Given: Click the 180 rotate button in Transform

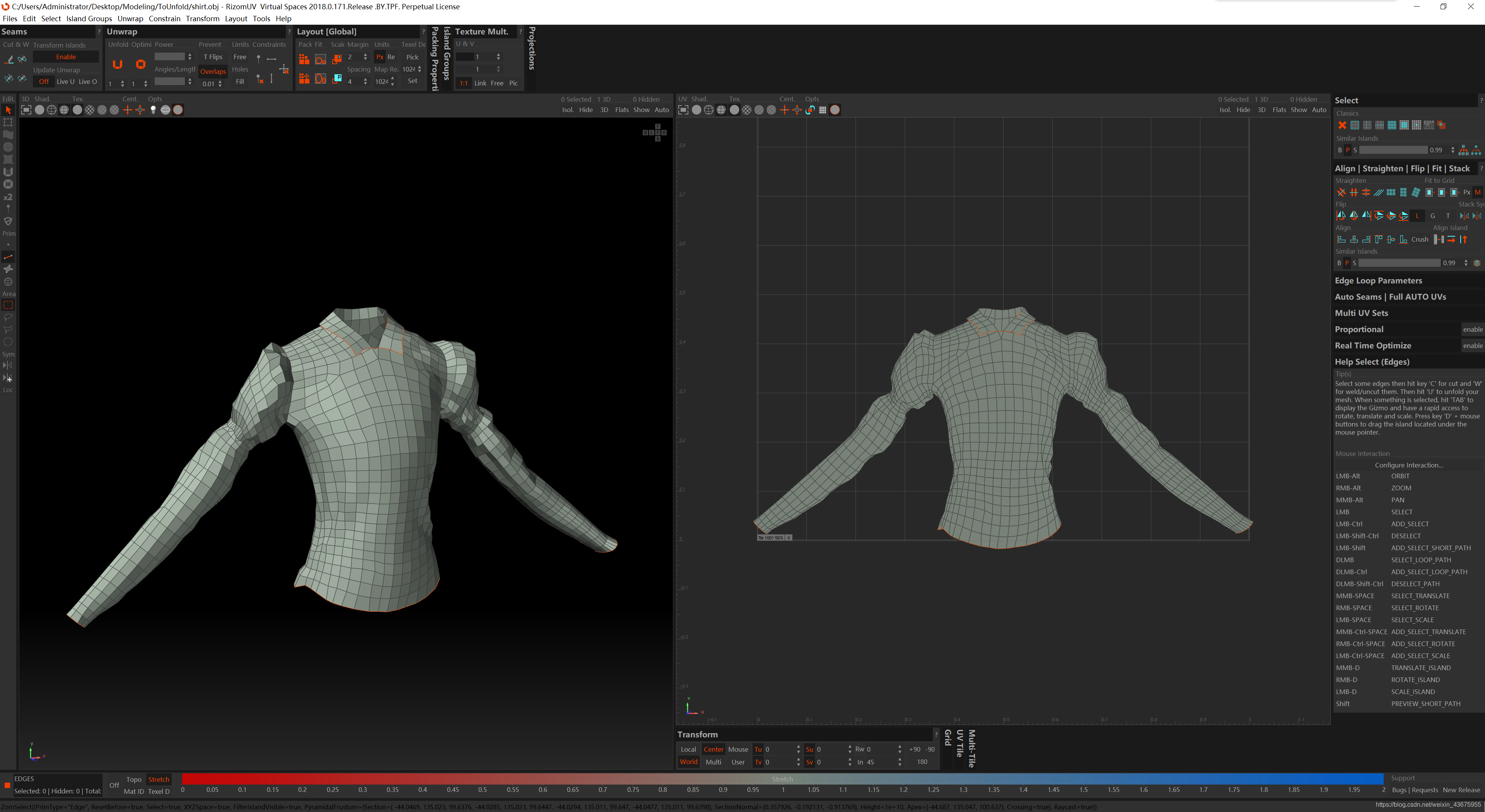Looking at the screenshot, I should [x=922, y=761].
